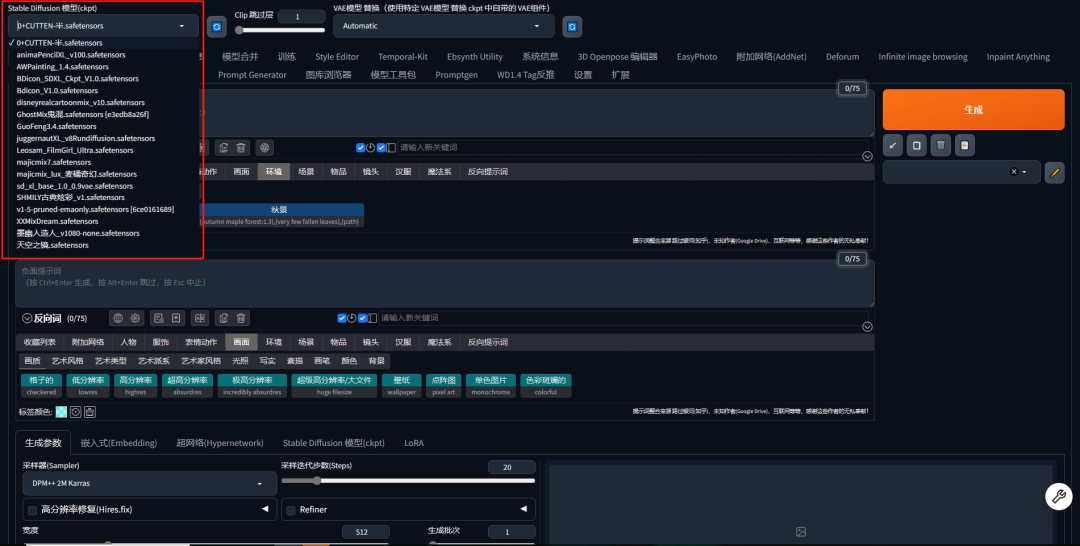Open the styles dropdown arrow under Generate
The height and width of the screenshot is (546, 1080).
tap(1024, 172)
